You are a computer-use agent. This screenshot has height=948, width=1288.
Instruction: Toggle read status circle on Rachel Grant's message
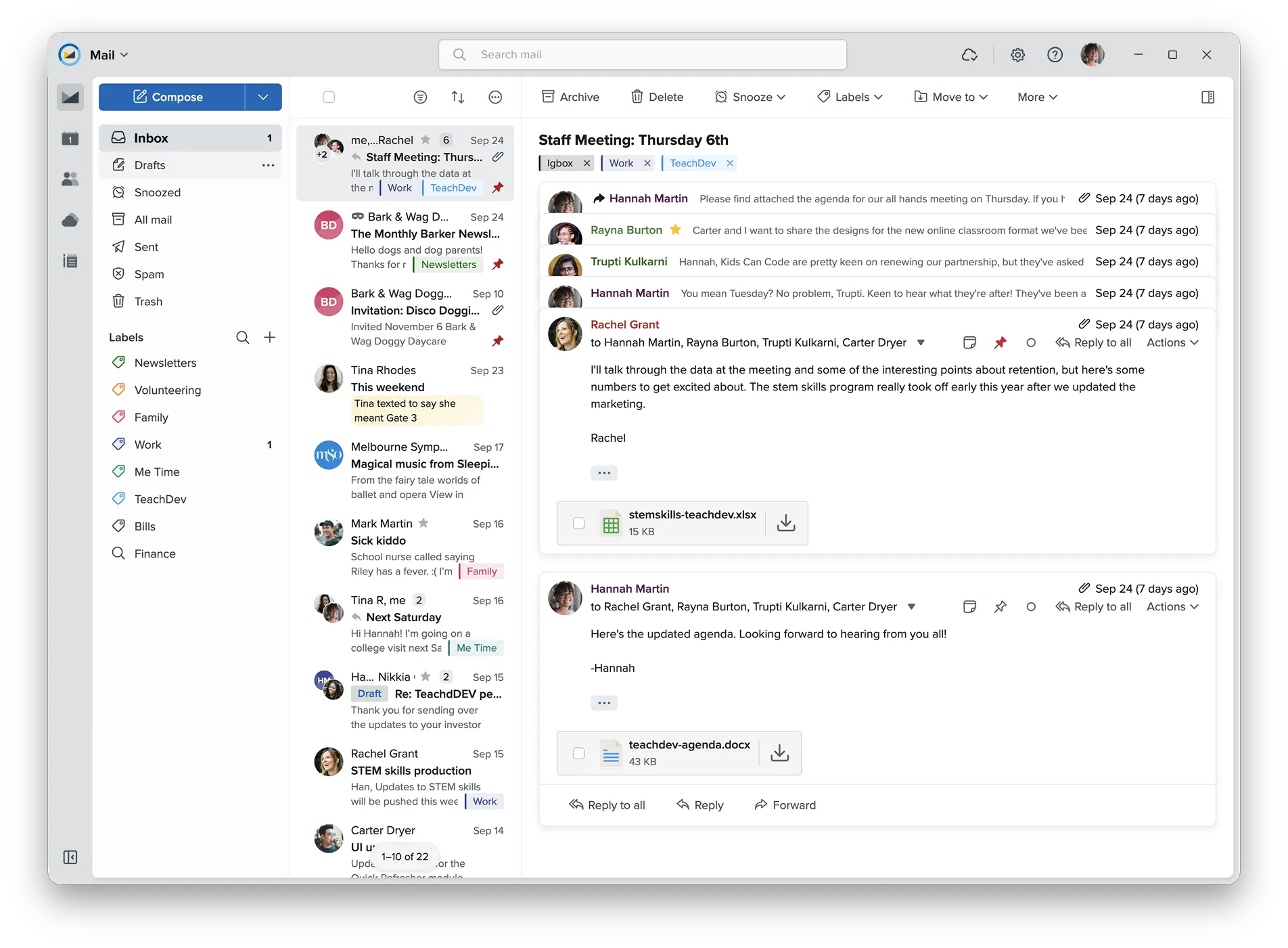1030,342
